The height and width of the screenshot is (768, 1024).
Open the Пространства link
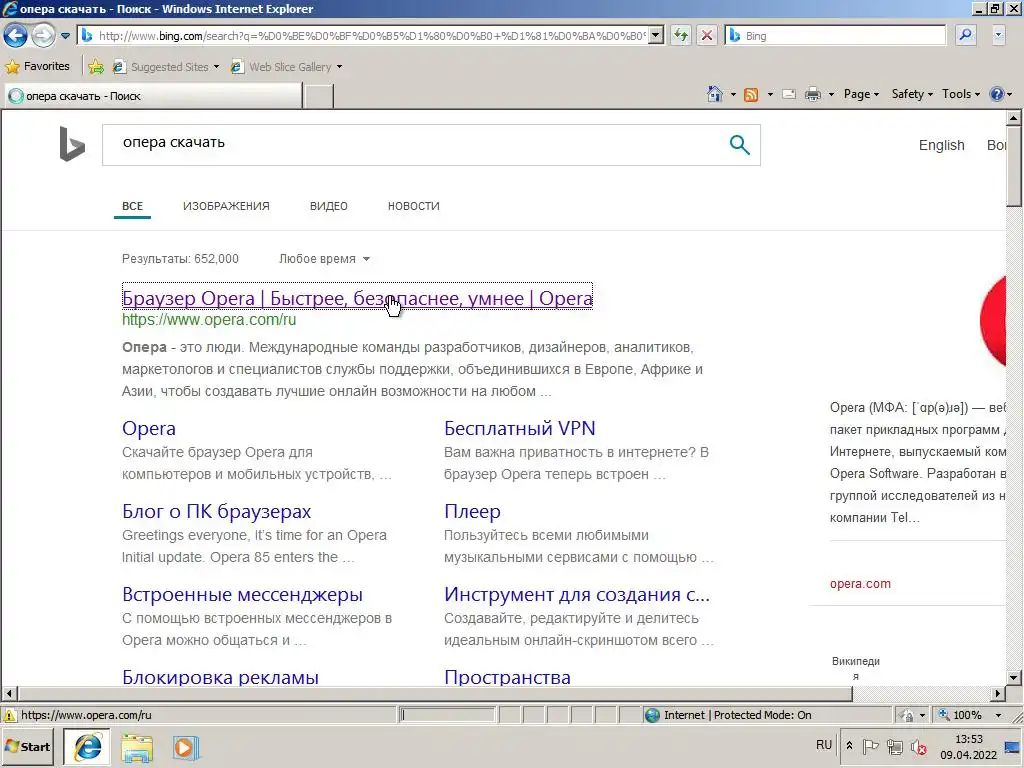pyautogui.click(x=507, y=677)
